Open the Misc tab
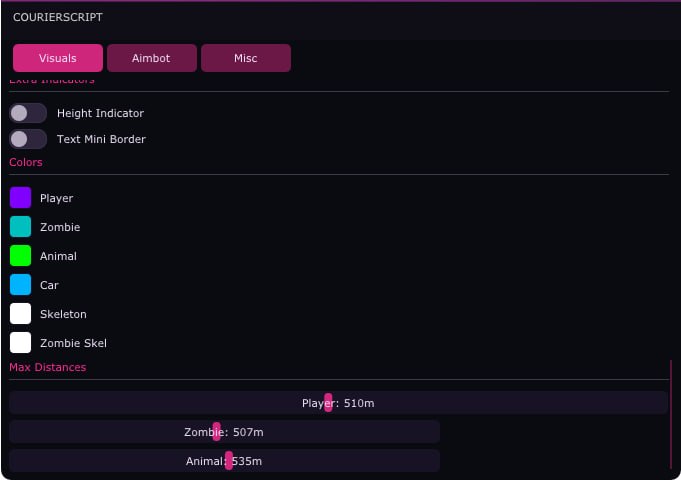 [x=246, y=58]
